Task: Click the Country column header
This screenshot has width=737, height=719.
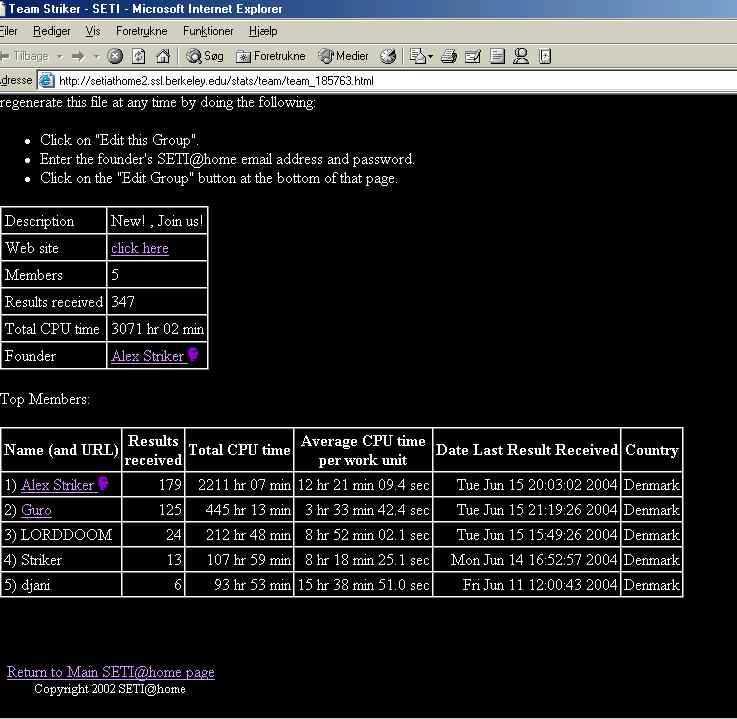Action: (651, 450)
